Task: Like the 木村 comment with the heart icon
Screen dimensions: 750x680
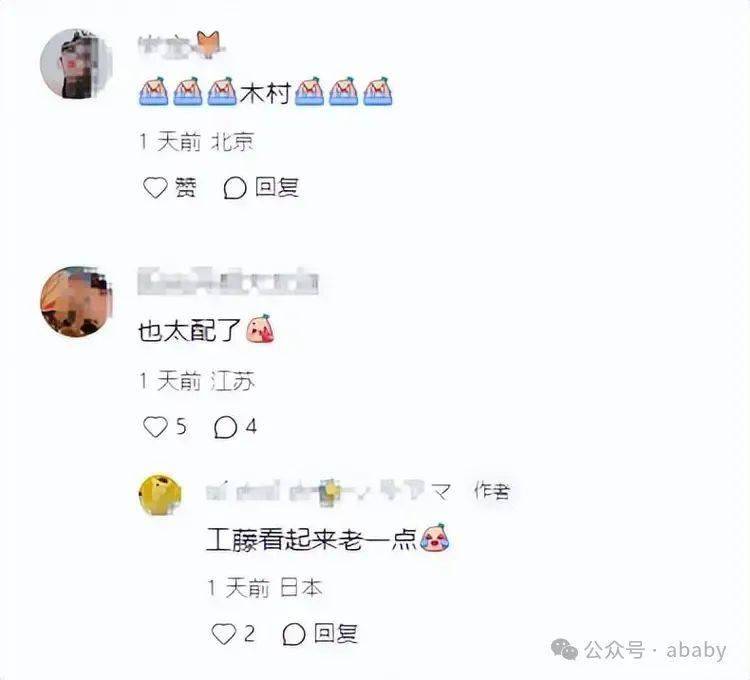Action: click(155, 187)
